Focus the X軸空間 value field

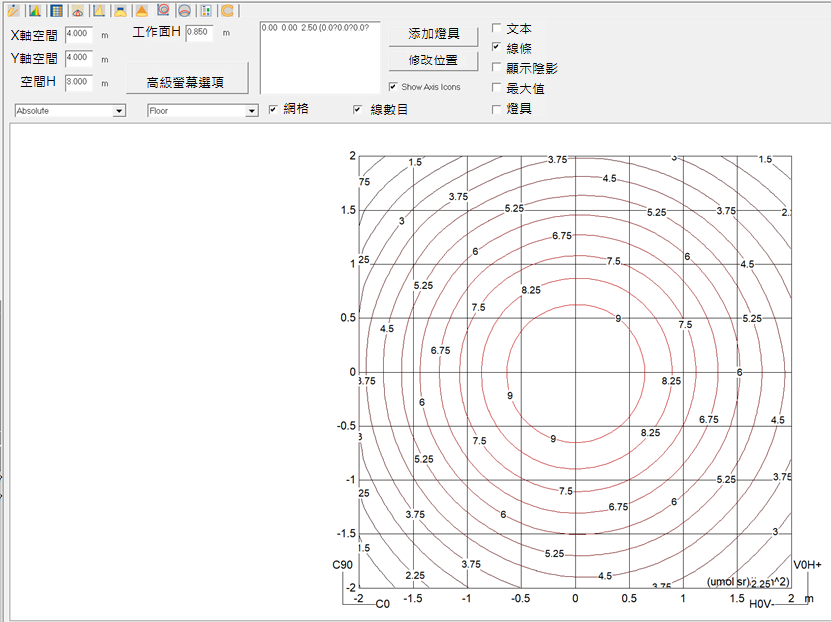[x=79, y=34]
